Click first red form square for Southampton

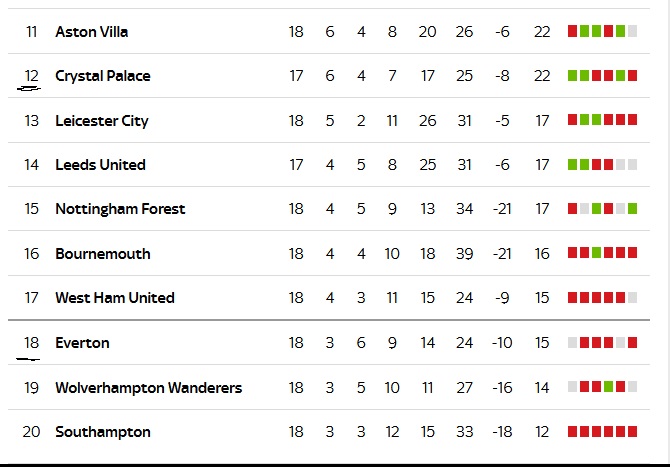(573, 432)
